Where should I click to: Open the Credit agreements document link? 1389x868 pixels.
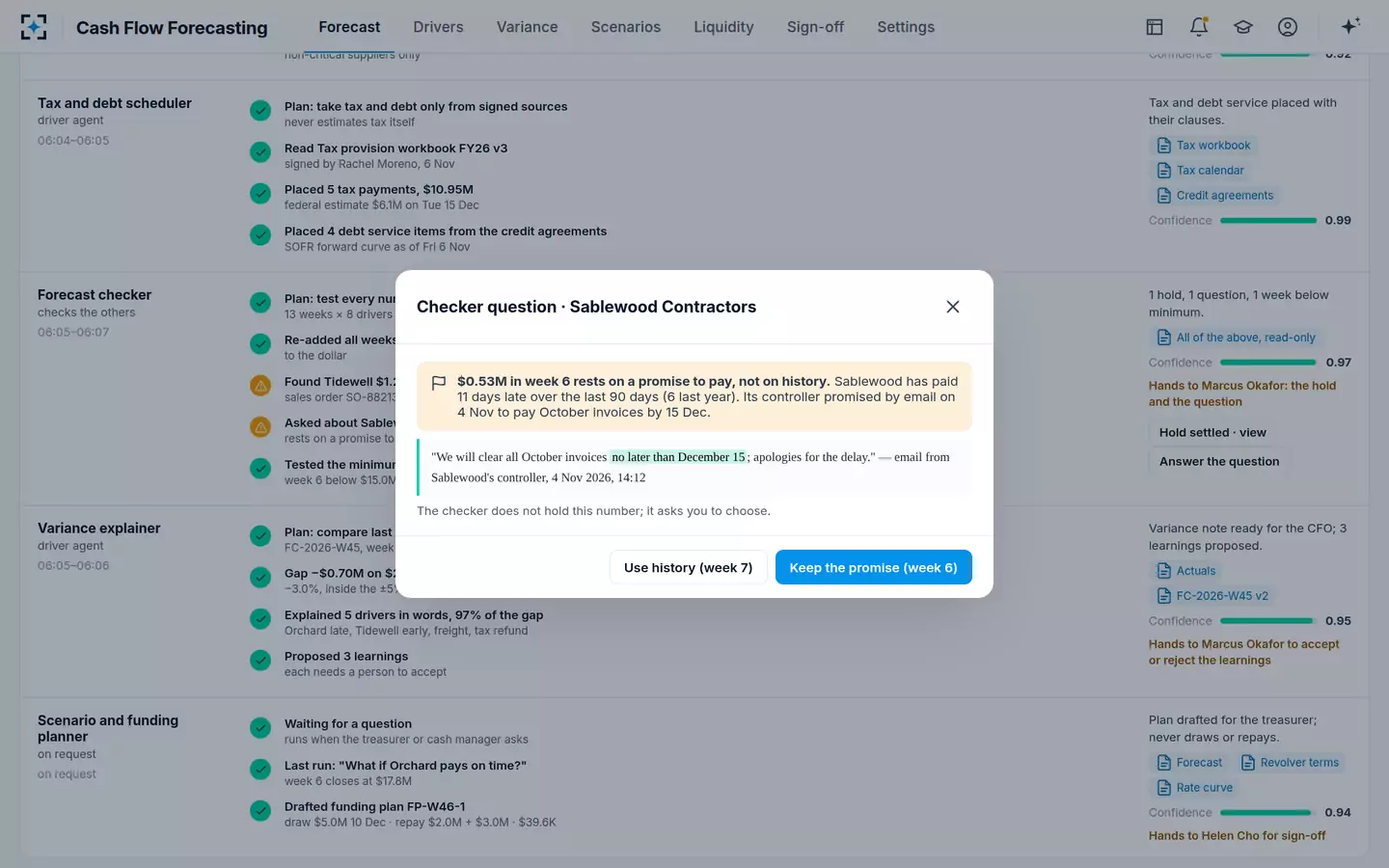click(x=1215, y=196)
